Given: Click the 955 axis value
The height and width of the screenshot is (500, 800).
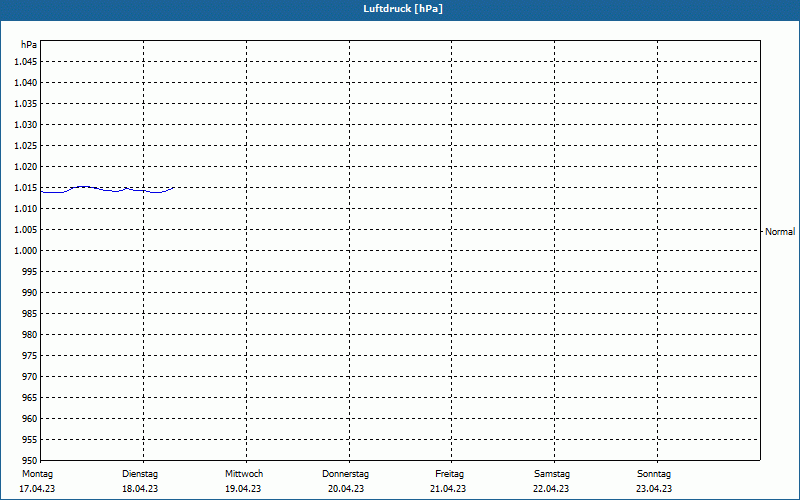Looking at the screenshot, I should pos(30,440).
